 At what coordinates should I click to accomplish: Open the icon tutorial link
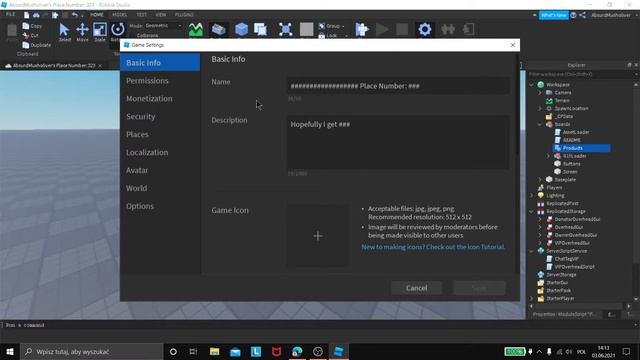tap(433, 247)
